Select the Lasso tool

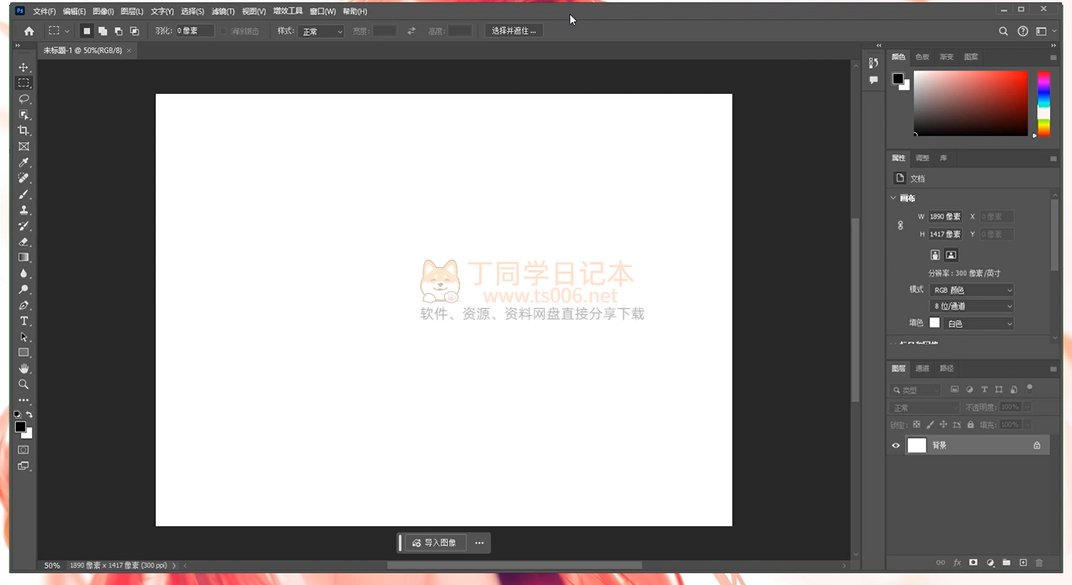click(x=24, y=99)
